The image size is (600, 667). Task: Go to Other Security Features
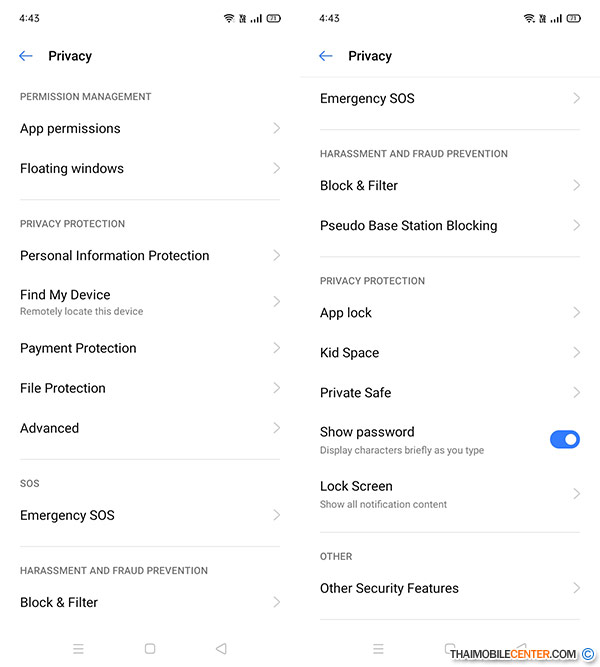pyautogui.click(x=389, y=588)
